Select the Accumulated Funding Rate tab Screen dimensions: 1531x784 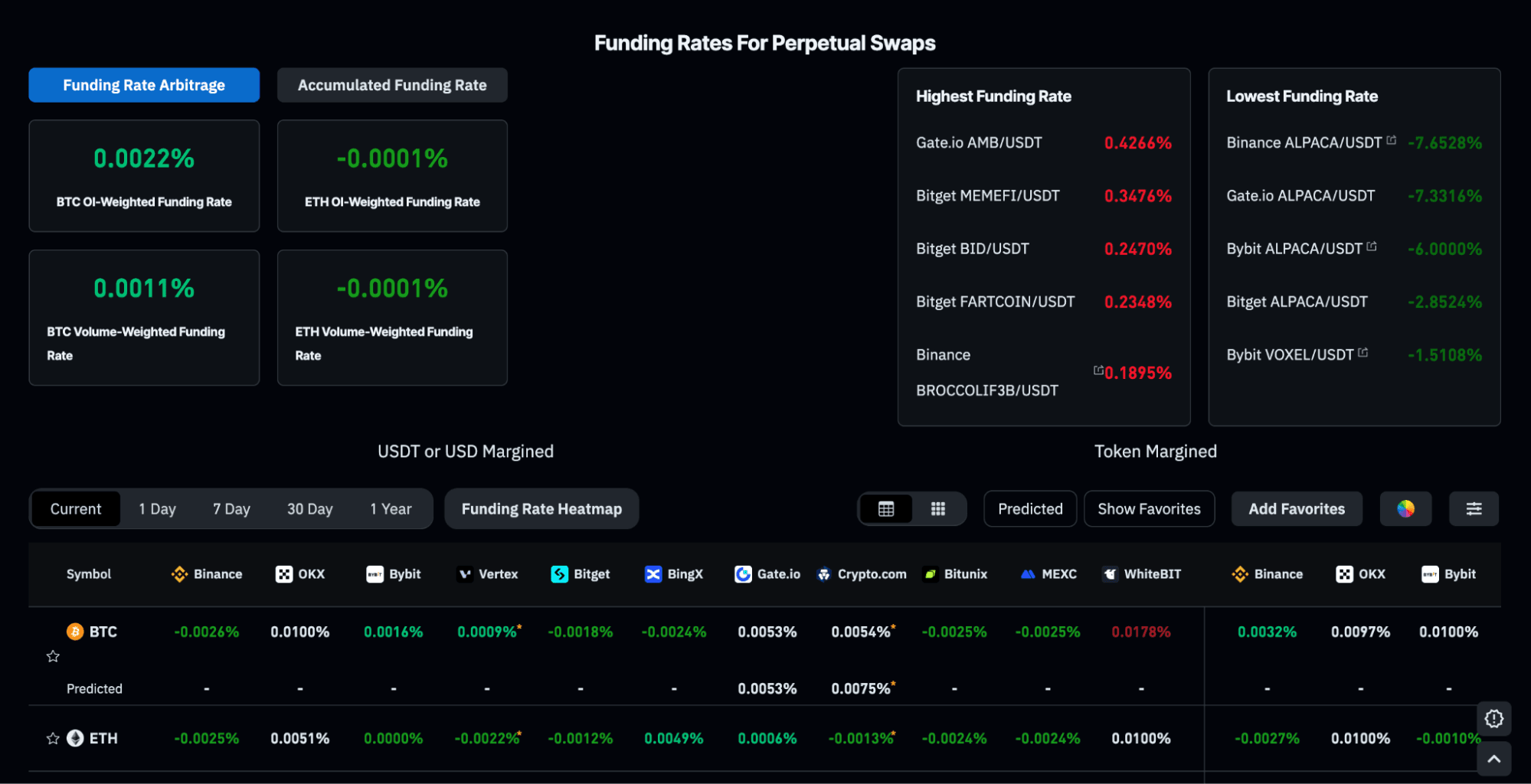point(392,85)
